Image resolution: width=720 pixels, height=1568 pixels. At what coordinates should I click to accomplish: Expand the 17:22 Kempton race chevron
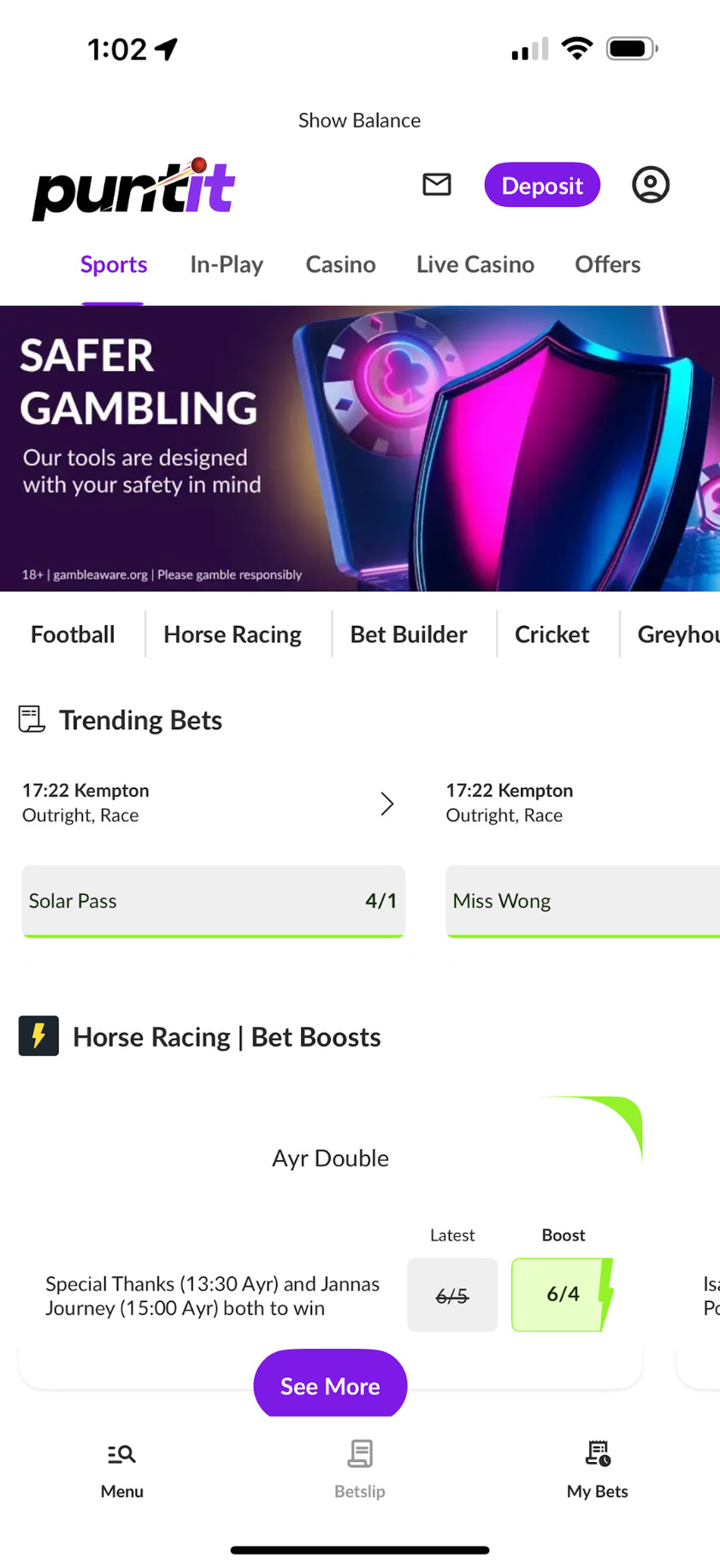coord(387,804)
